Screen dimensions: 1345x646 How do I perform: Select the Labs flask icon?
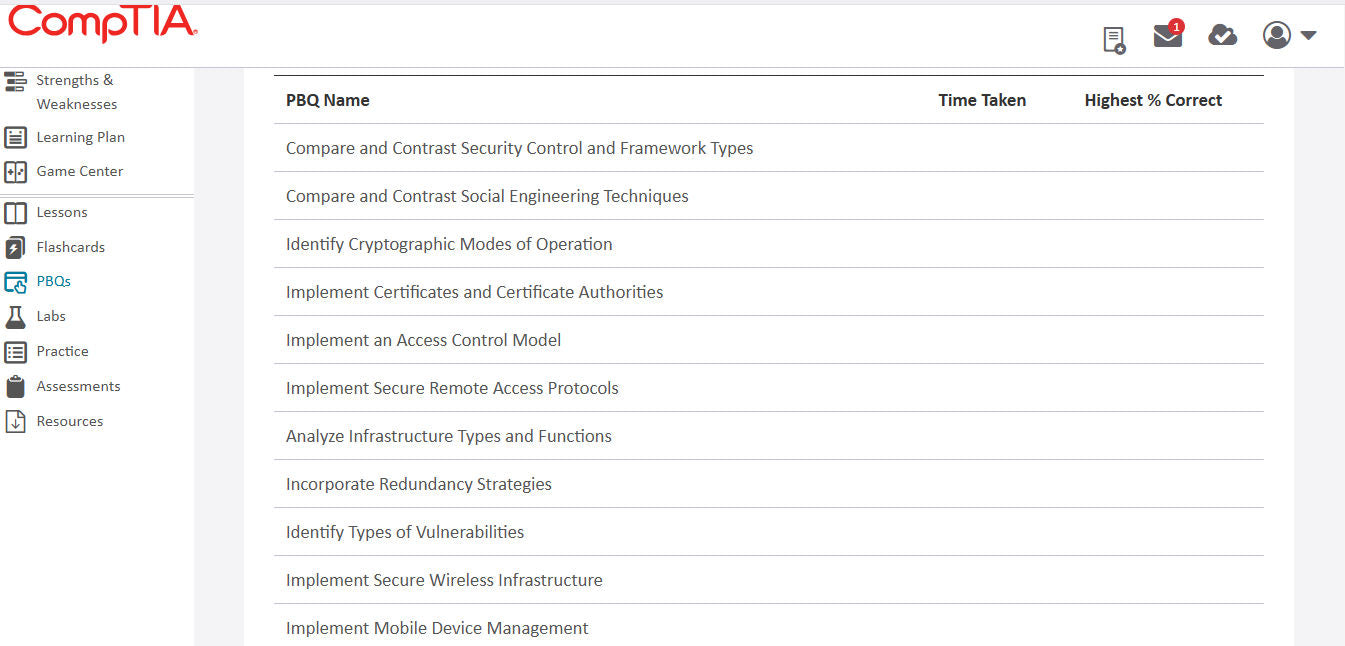[14, 316]
